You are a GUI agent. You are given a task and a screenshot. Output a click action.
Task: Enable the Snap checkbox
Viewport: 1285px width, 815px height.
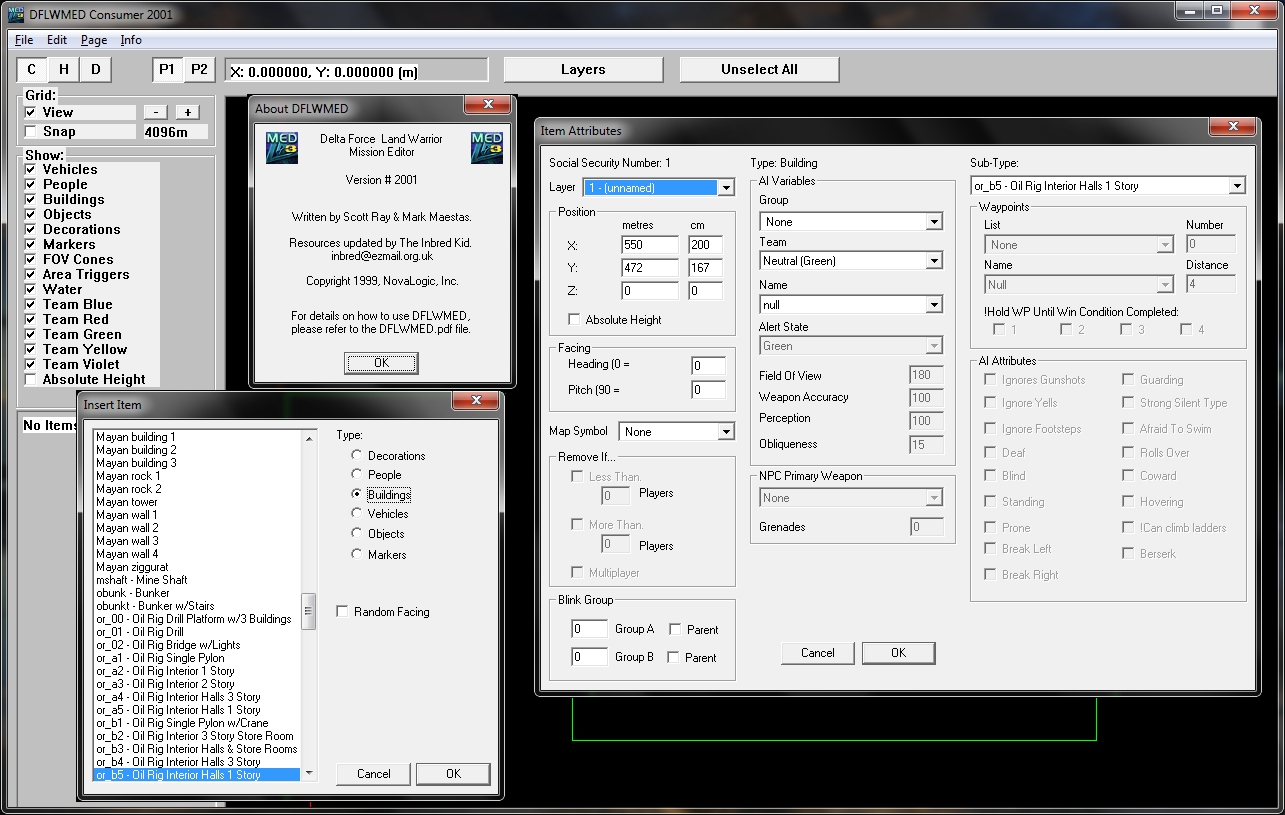pos(31,132)
